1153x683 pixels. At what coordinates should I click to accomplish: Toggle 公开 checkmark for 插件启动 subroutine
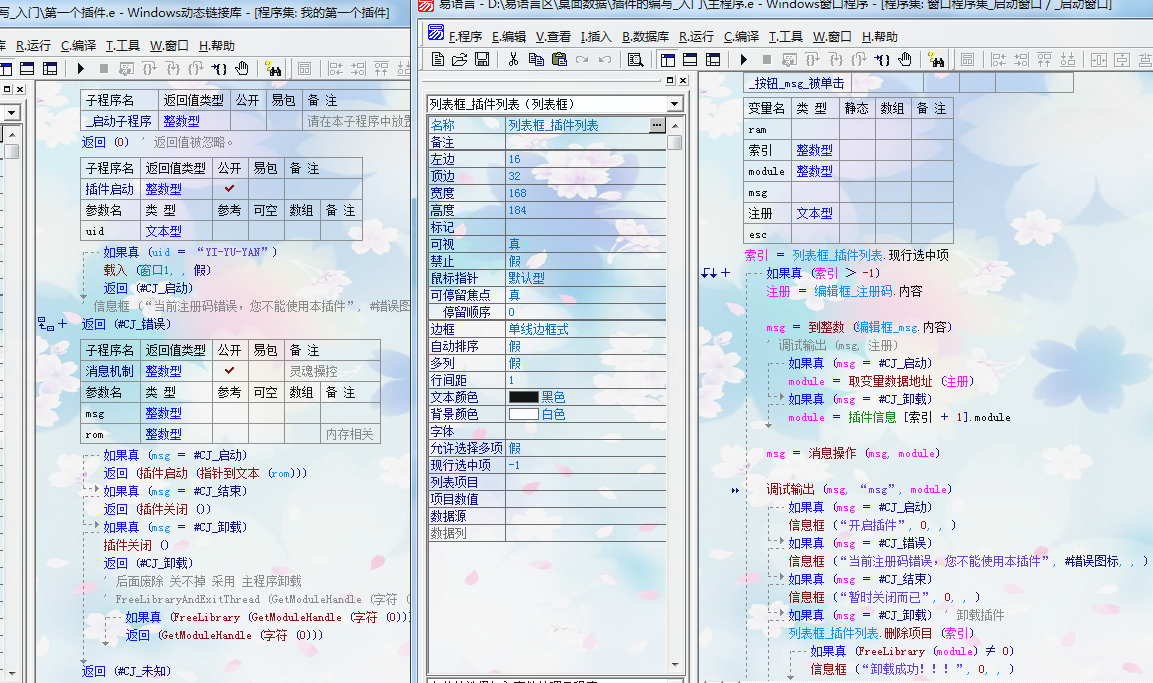click(x=229, y=189)
